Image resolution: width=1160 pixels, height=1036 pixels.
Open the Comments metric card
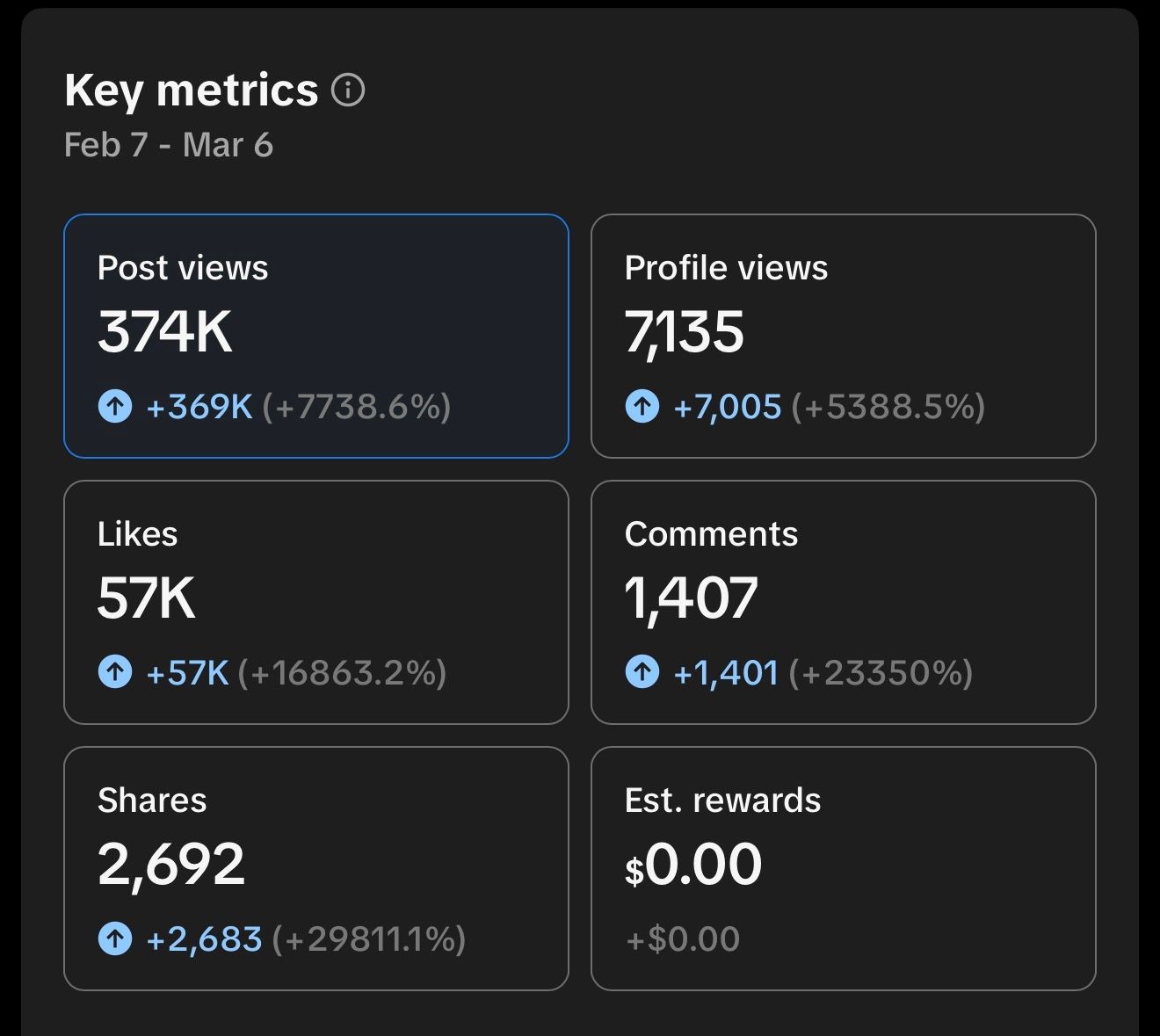tap(844, 602)
